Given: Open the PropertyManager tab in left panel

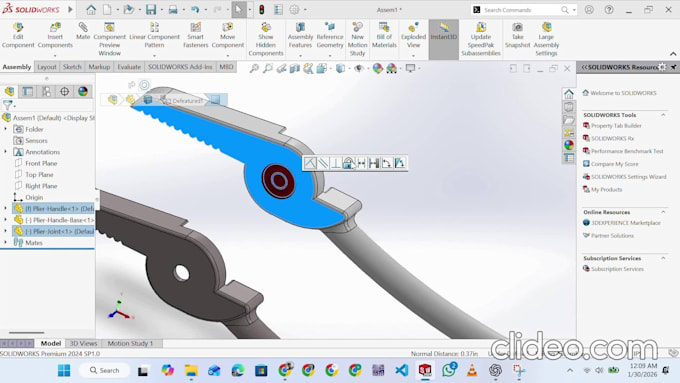Looking at the screenshot, I should [28, 91].
